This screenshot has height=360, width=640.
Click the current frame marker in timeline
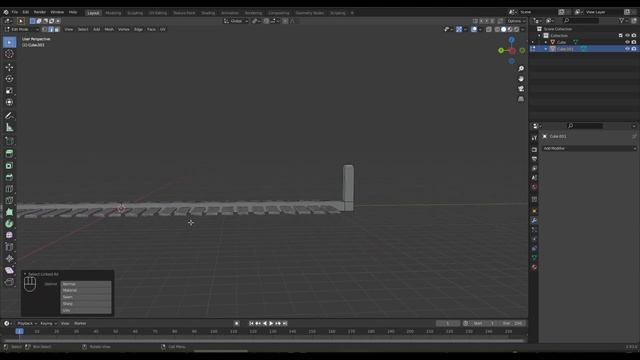[x=19, y=331]
